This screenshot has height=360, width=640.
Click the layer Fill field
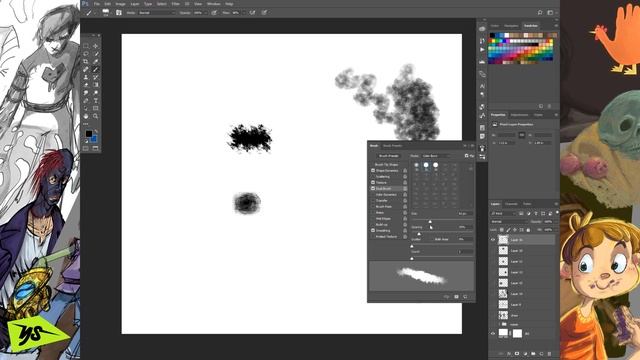coord(548,230)
